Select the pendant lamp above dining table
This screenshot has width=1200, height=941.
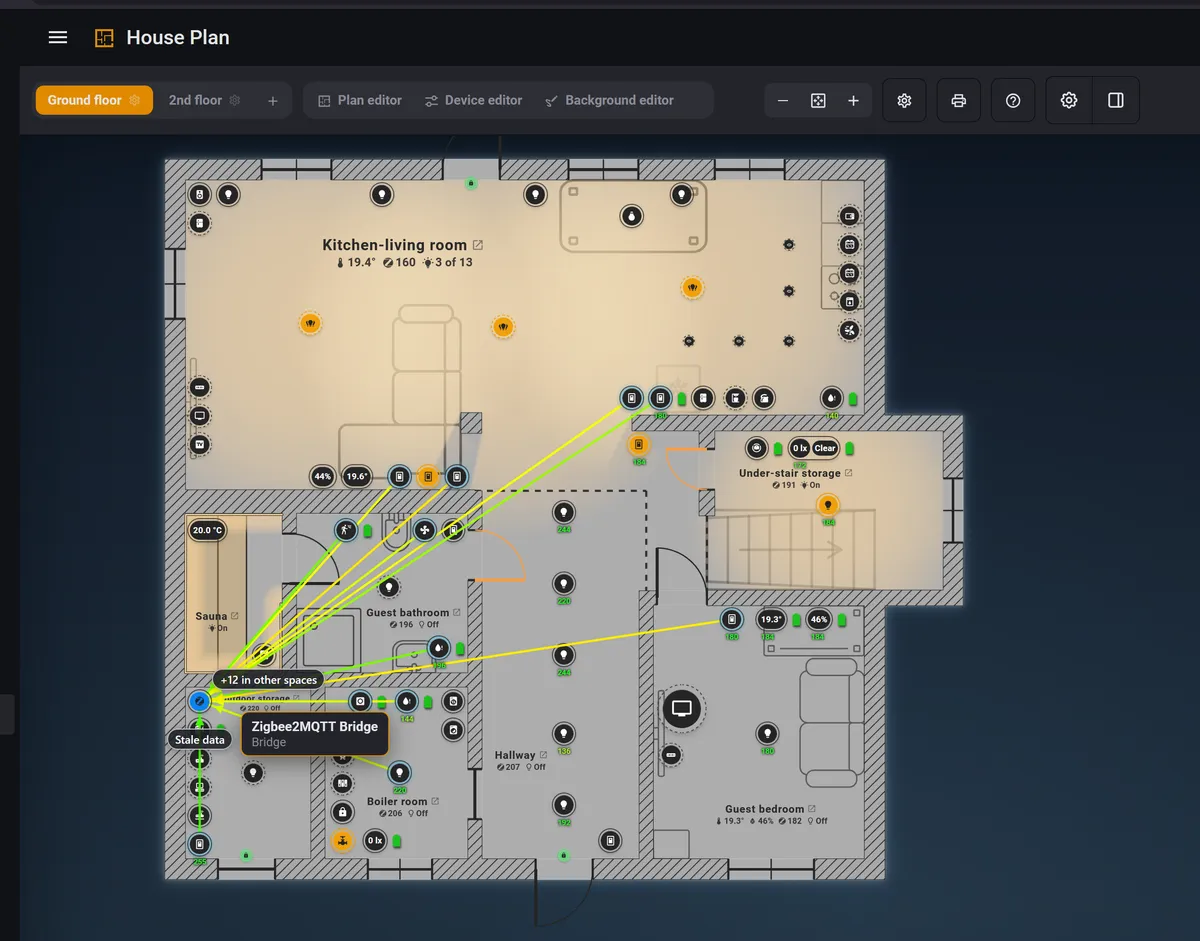pyautogui.click(x=632, y=215)
